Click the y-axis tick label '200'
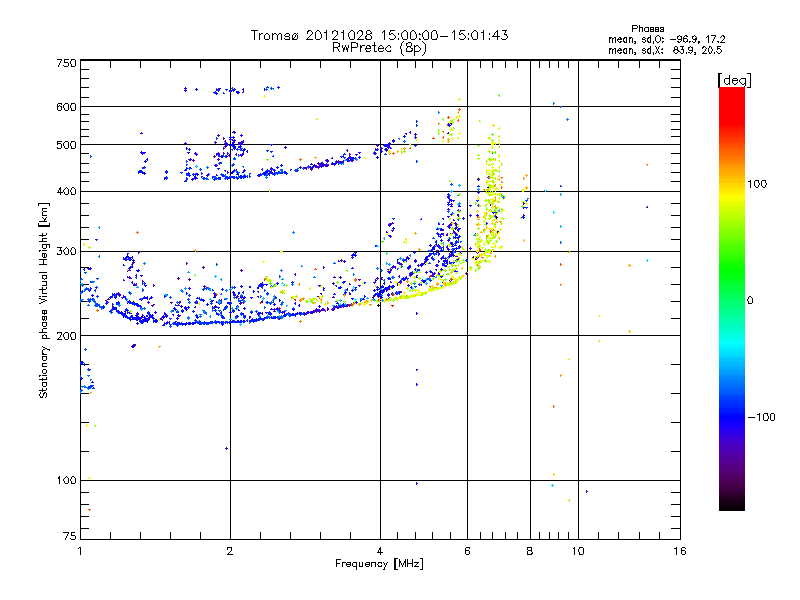800x600 pixels. point(67,336)
